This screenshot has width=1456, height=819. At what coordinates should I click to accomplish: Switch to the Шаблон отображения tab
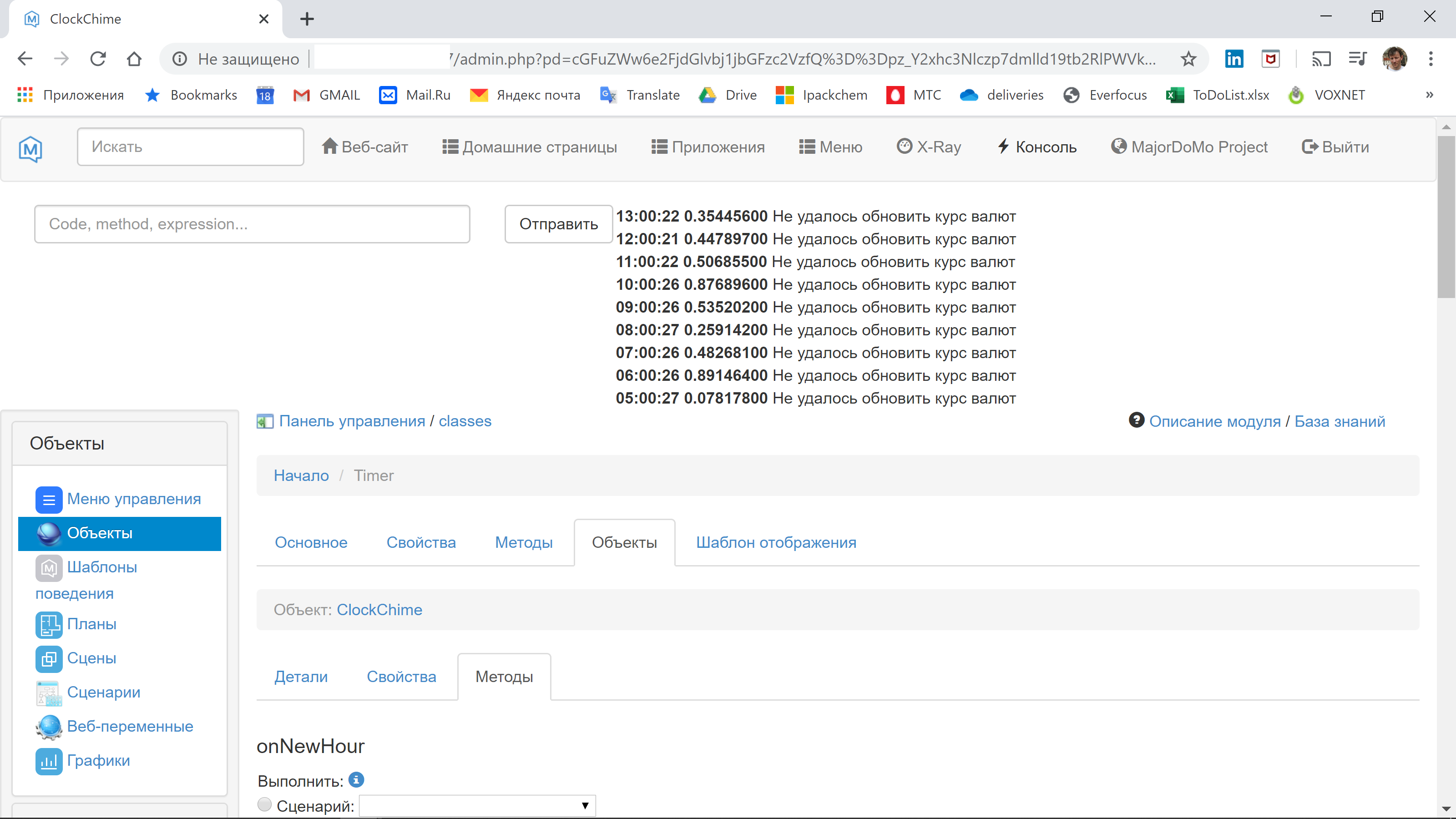(777, 542)
